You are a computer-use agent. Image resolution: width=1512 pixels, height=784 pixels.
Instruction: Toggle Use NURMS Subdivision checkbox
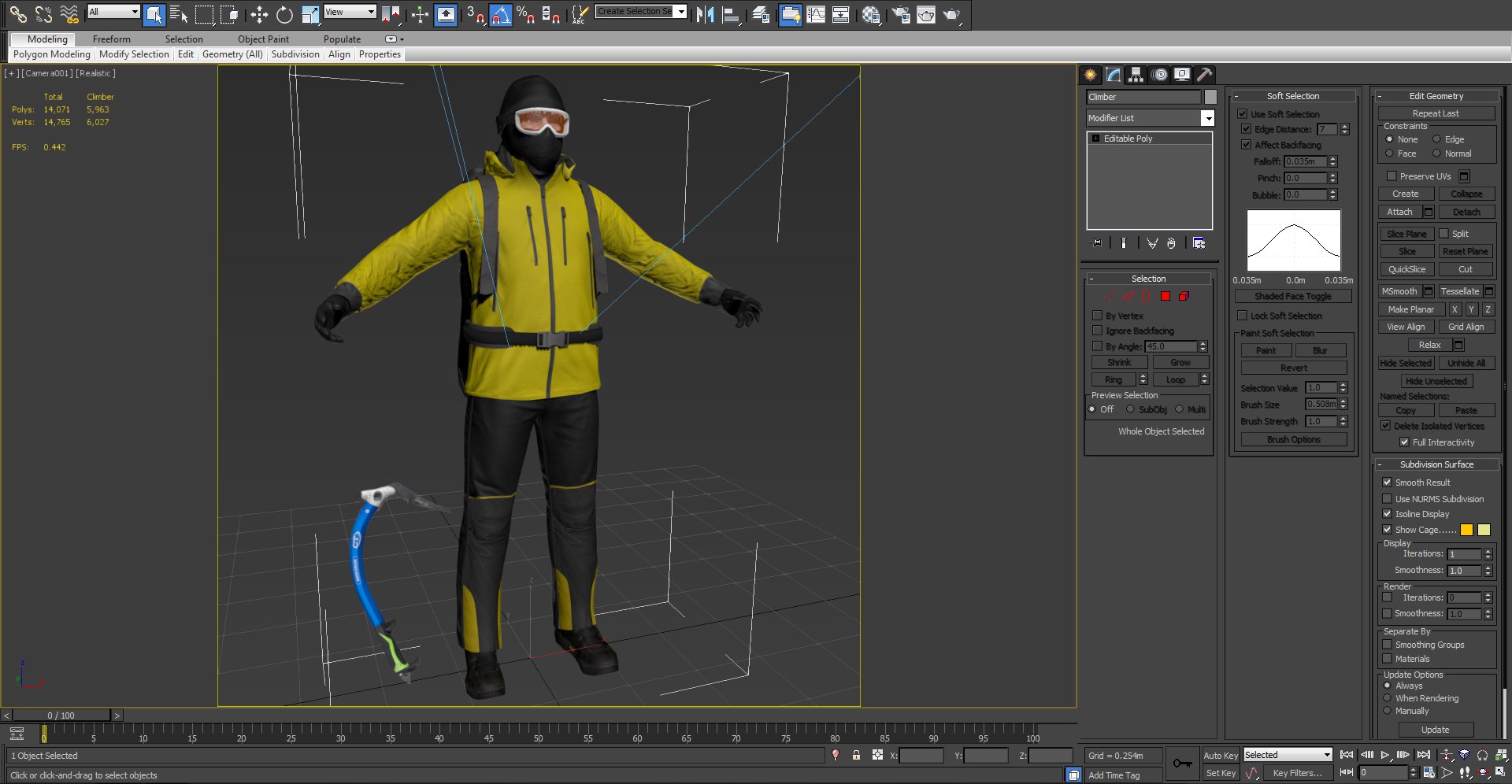(1387, 499)
